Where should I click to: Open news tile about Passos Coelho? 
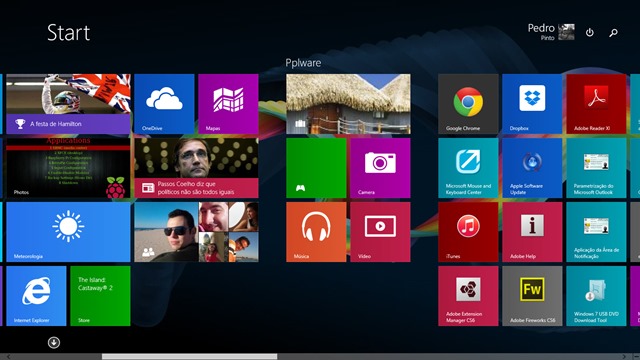[196, 168]
